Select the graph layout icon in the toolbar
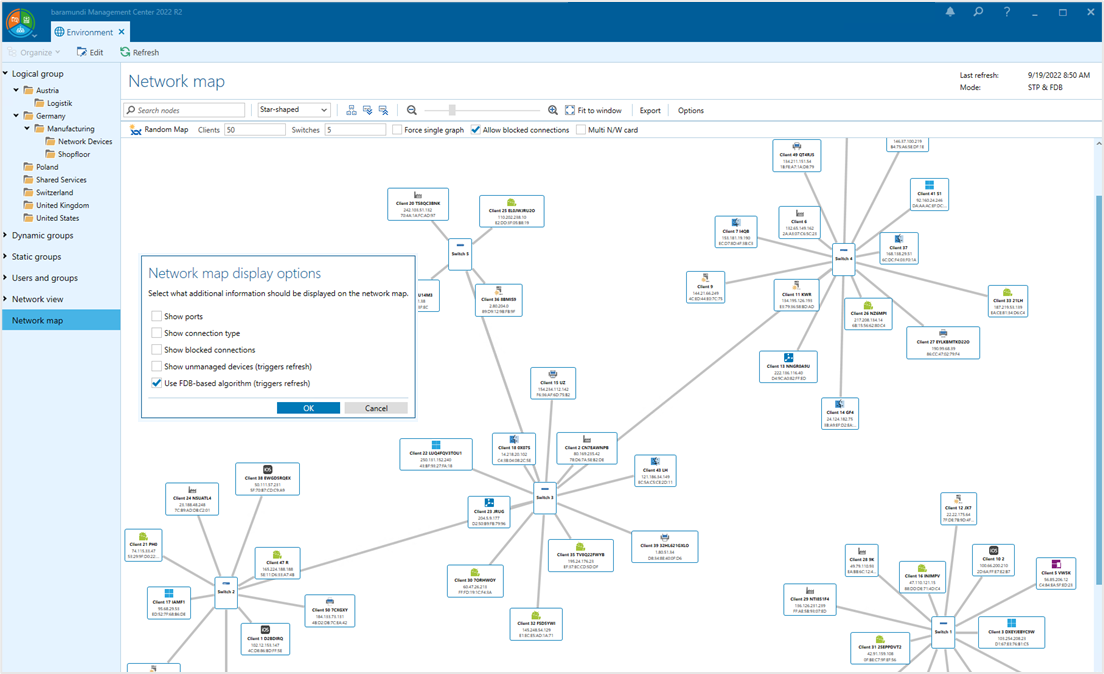 tap(352, 110)
